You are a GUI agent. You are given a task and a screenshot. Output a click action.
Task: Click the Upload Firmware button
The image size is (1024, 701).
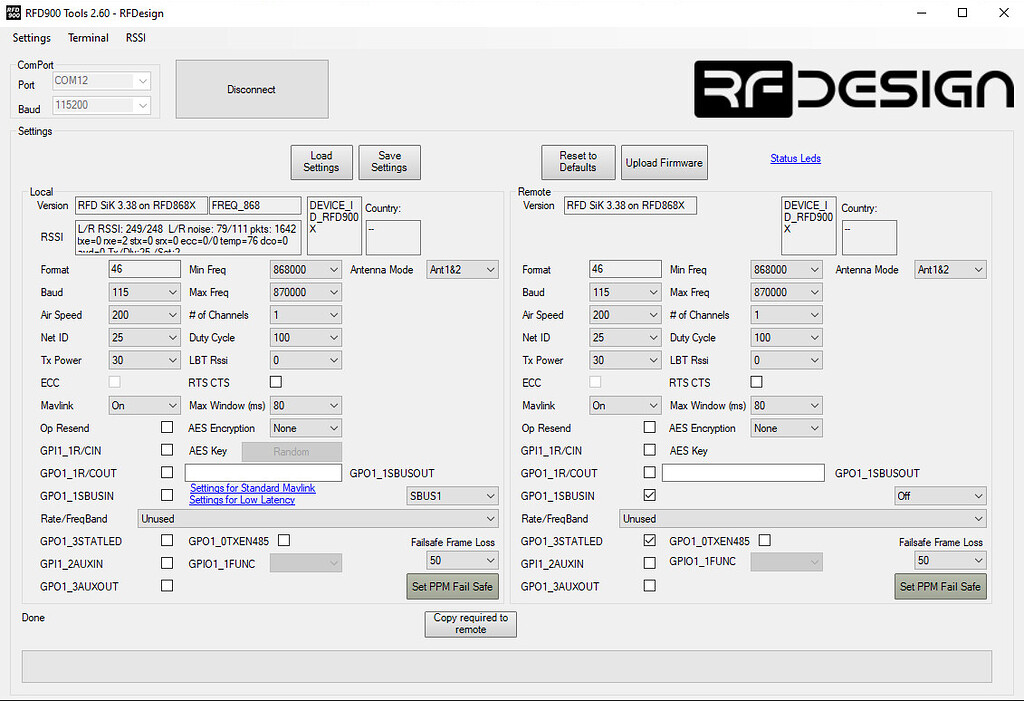[664, 161]
